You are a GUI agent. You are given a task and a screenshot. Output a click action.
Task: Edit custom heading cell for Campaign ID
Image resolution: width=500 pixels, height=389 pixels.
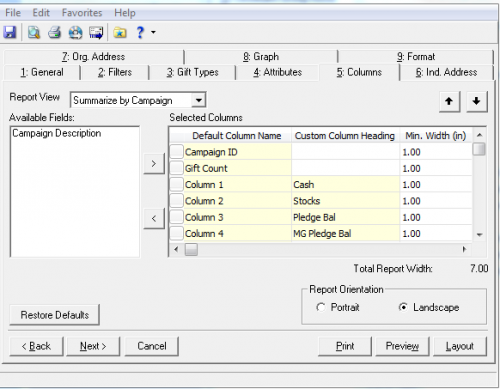[345, 152]
